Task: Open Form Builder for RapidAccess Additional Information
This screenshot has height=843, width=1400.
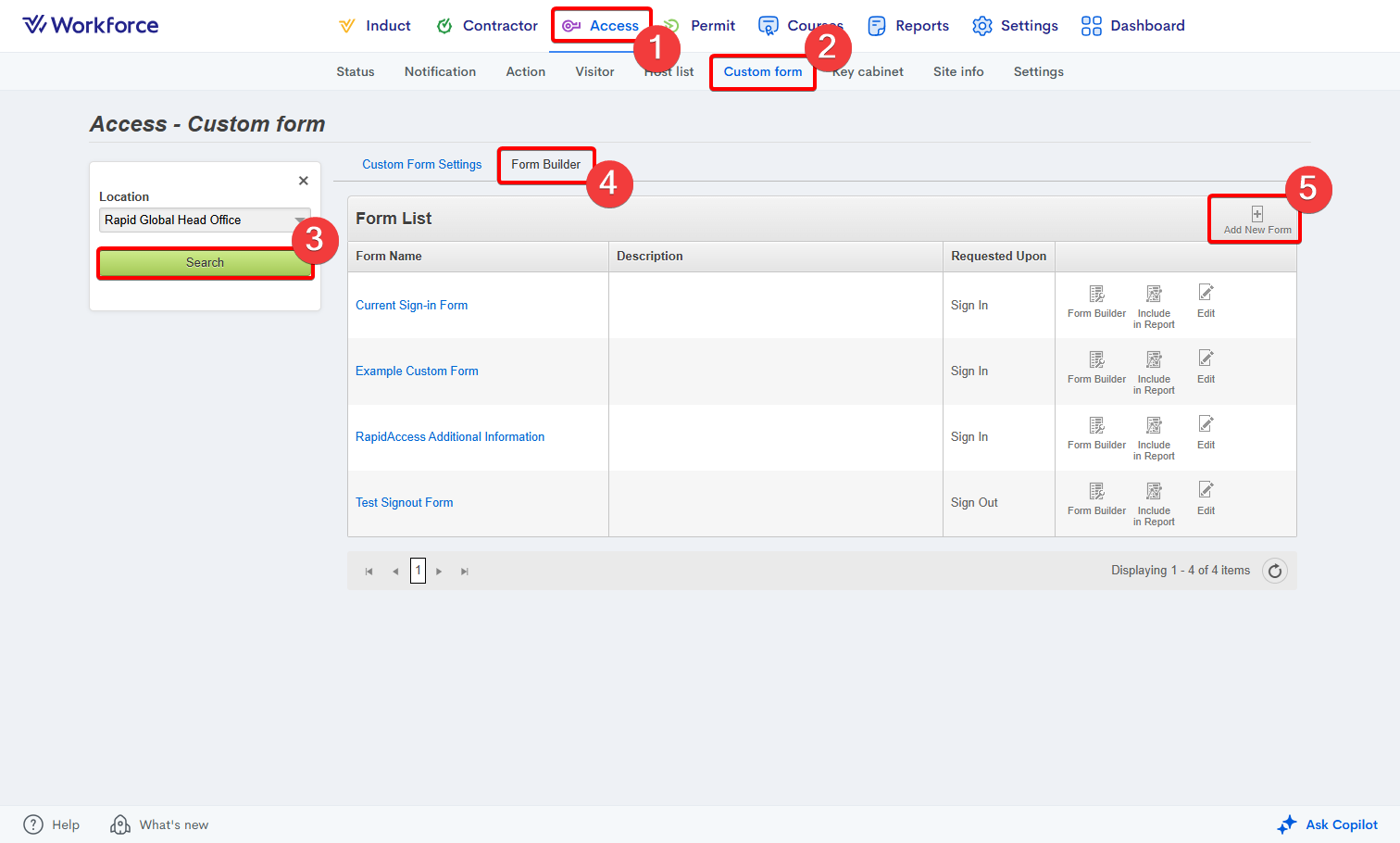Action: coord(1096,426)
